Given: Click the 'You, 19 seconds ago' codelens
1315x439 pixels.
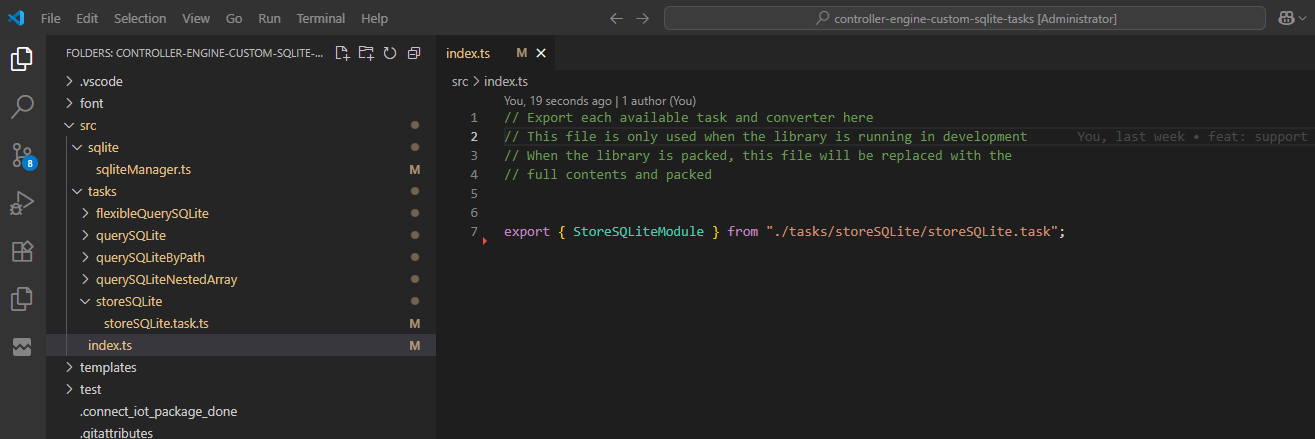Looking at the screenshot, I should 557,101.
